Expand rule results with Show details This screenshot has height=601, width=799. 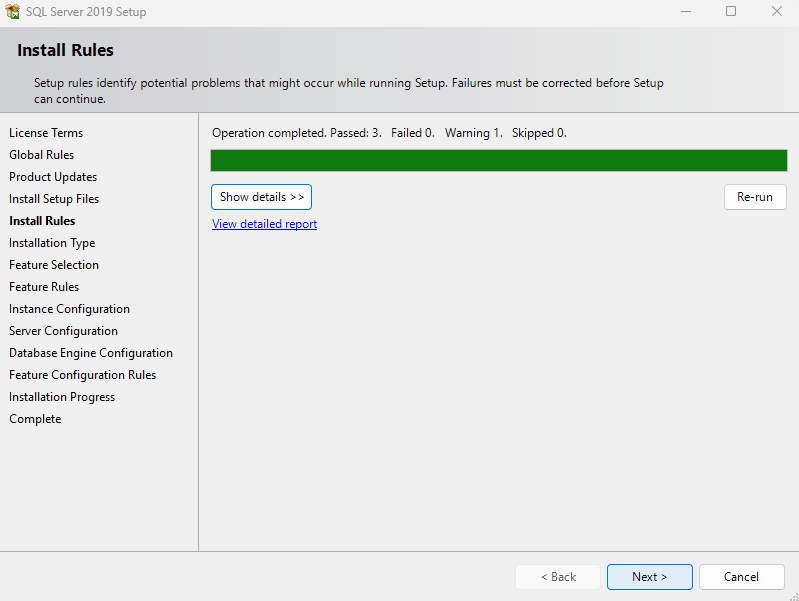coord(261,197)
